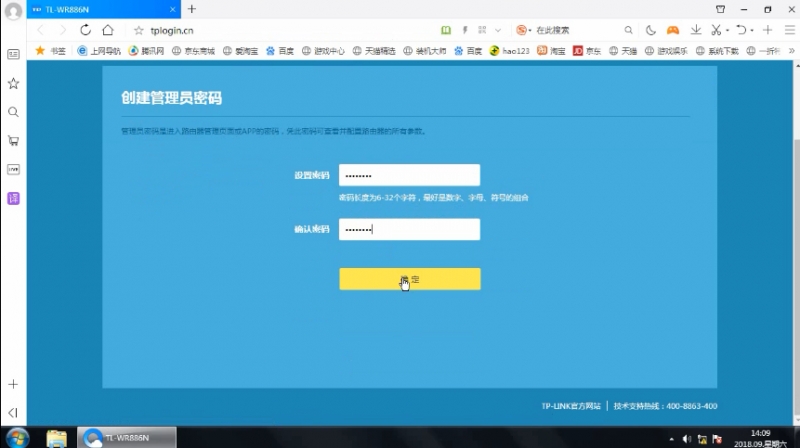Viewport: 800px width, 448px height.
Task: Click the page vertical scrollbar thumb
Action: pyautogui.click(x=797, y=276)
